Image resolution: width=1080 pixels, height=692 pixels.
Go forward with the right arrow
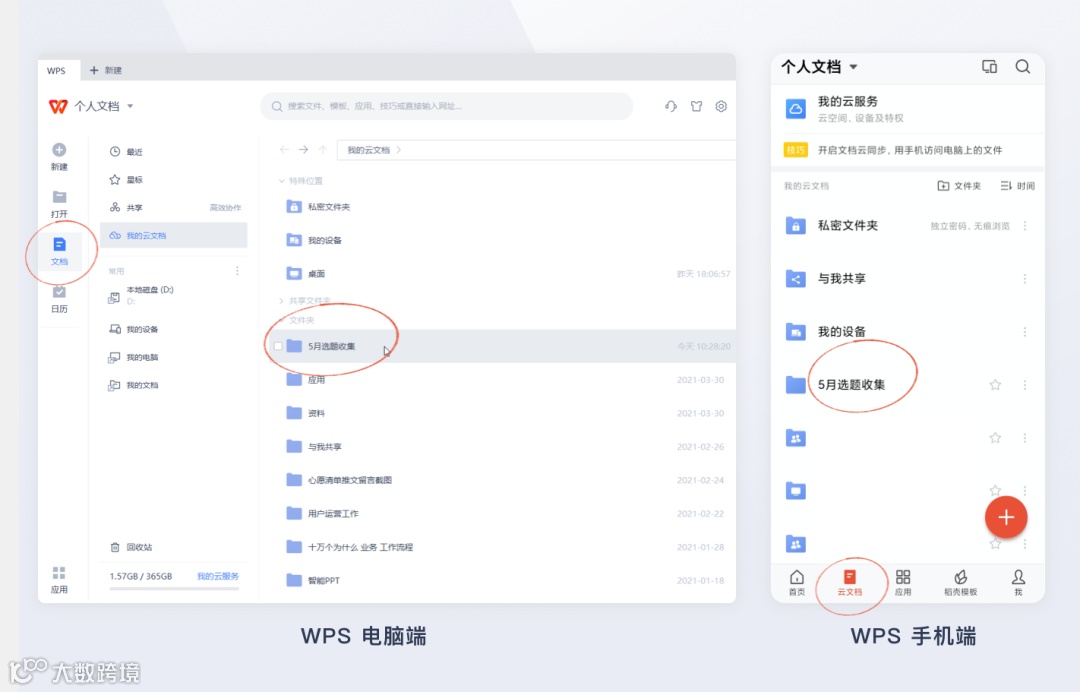pos(303,149)
